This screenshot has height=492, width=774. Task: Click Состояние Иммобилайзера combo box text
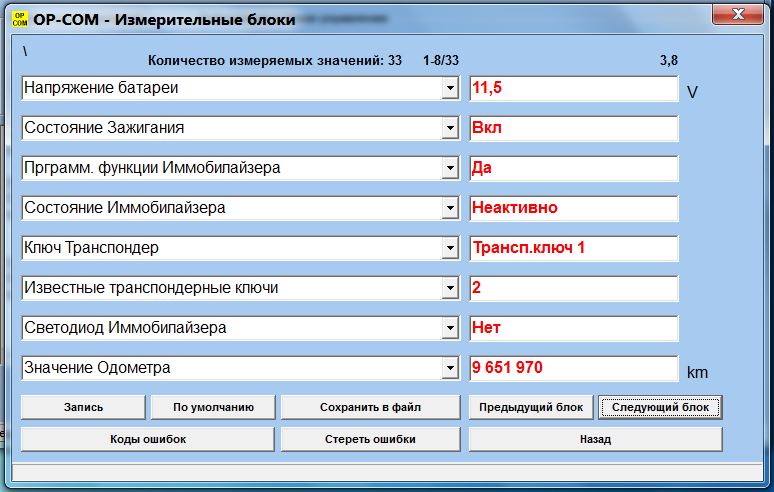[x=125, y=208]
